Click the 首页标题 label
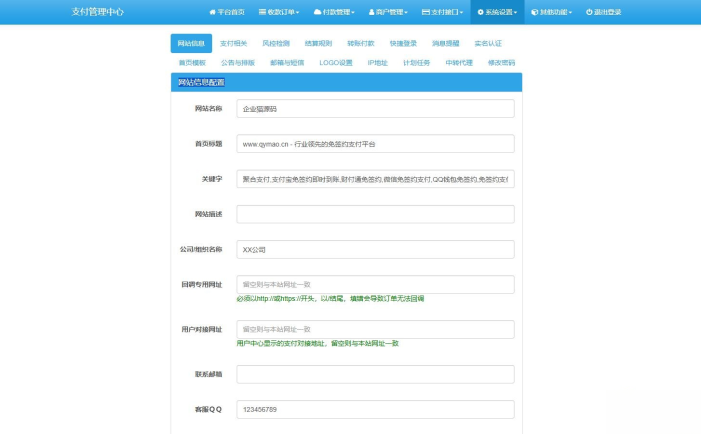This screenshot has height=434, width=701. click(x=208, y=144)
